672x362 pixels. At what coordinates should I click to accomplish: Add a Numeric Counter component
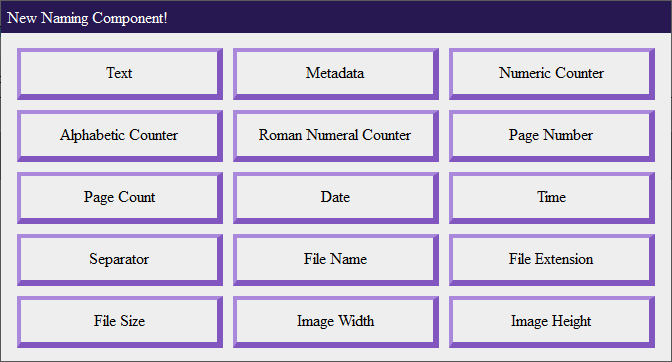pos(552,74)
